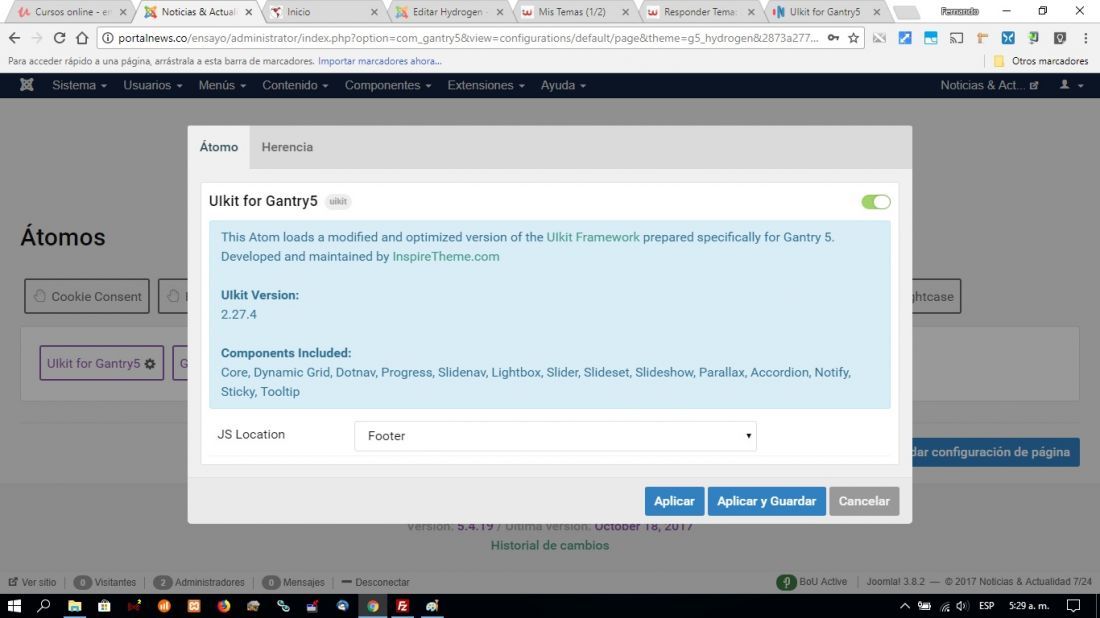Go back with the browser back arrow

pos(14,38)
